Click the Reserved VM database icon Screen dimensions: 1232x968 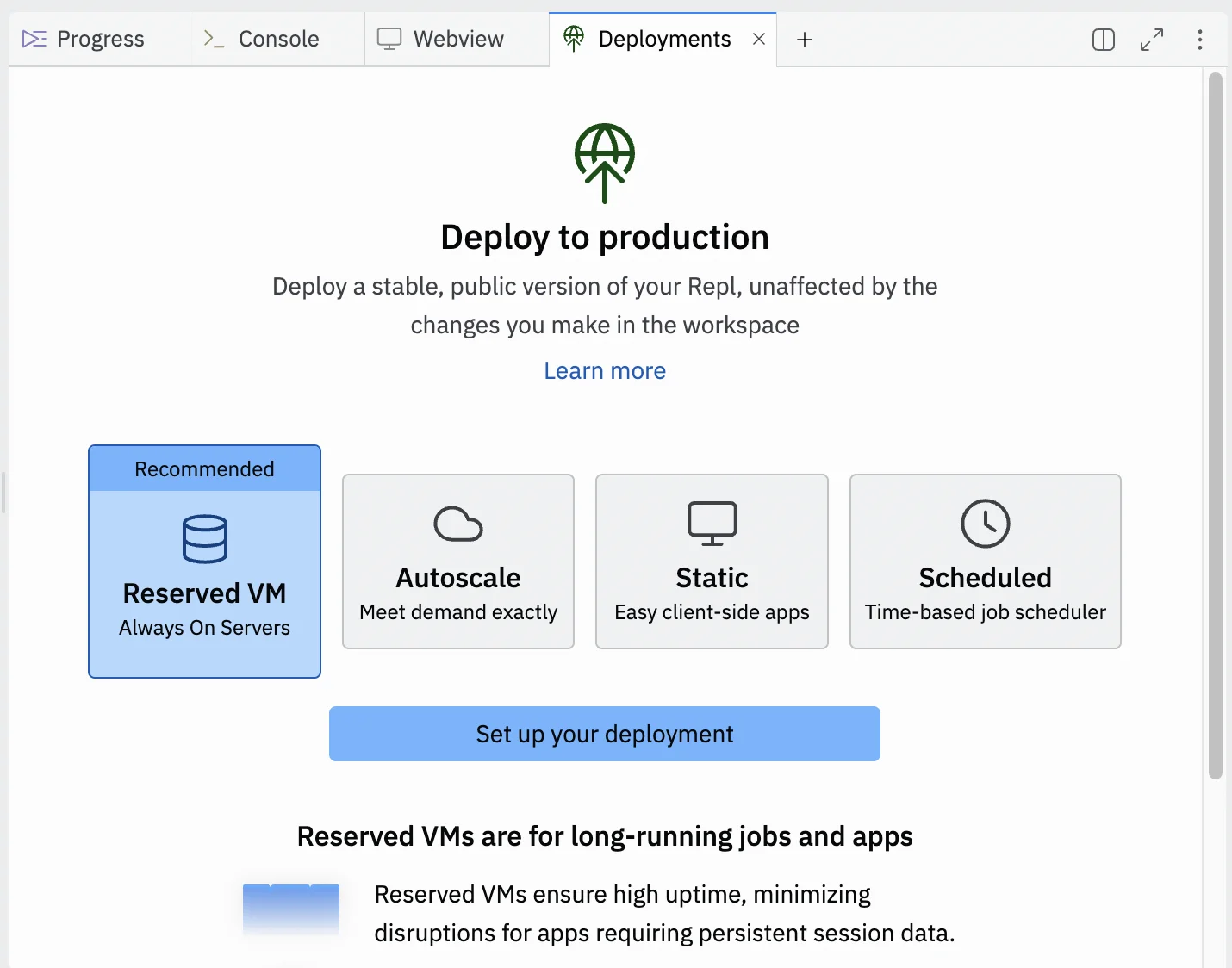205,539
